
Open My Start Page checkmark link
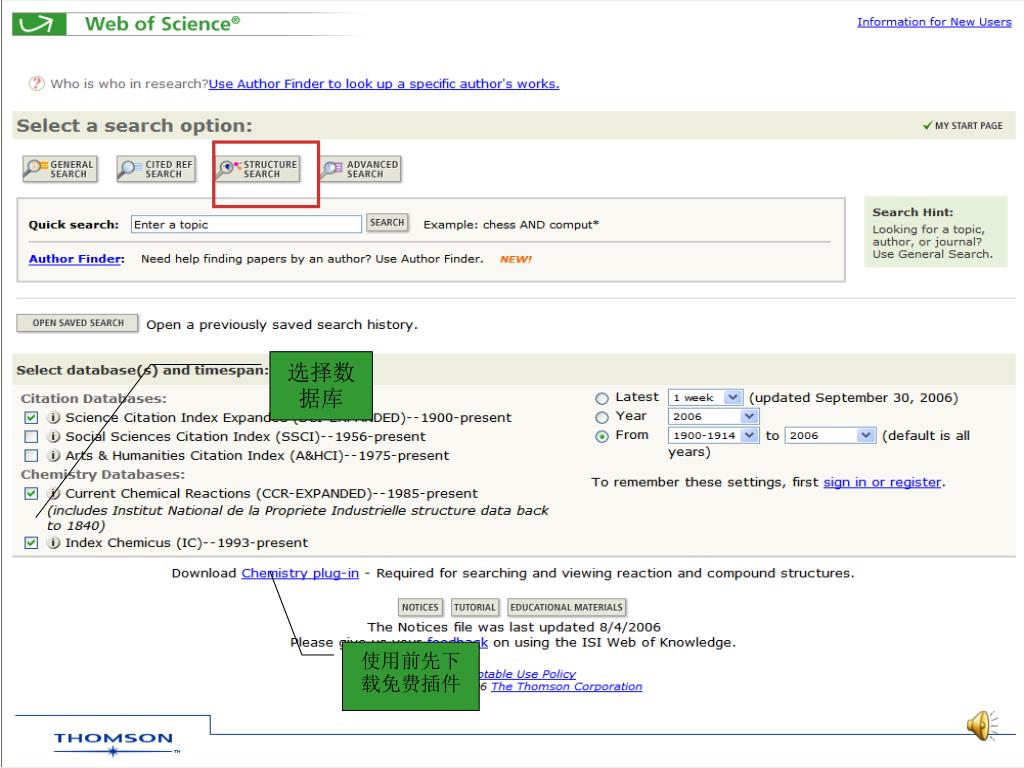tap(963, 125)
